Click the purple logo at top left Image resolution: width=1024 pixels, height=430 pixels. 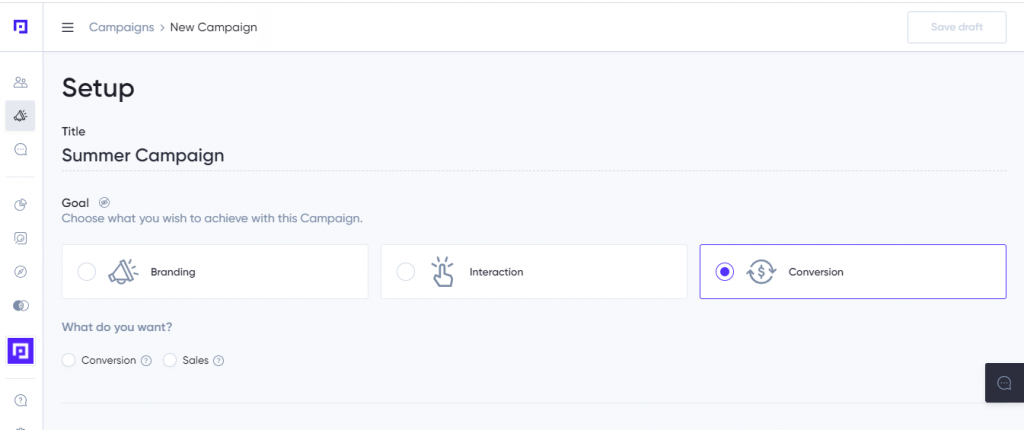tap(21, 27)
